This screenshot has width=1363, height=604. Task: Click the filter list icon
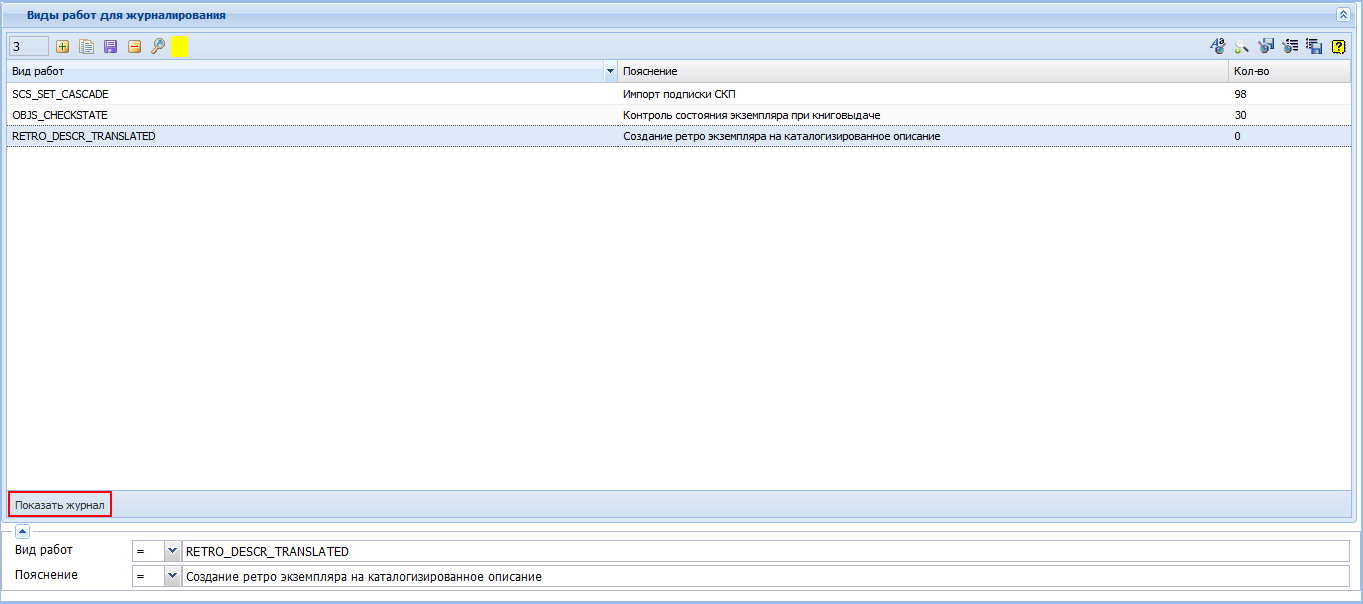coord(1290,46)
